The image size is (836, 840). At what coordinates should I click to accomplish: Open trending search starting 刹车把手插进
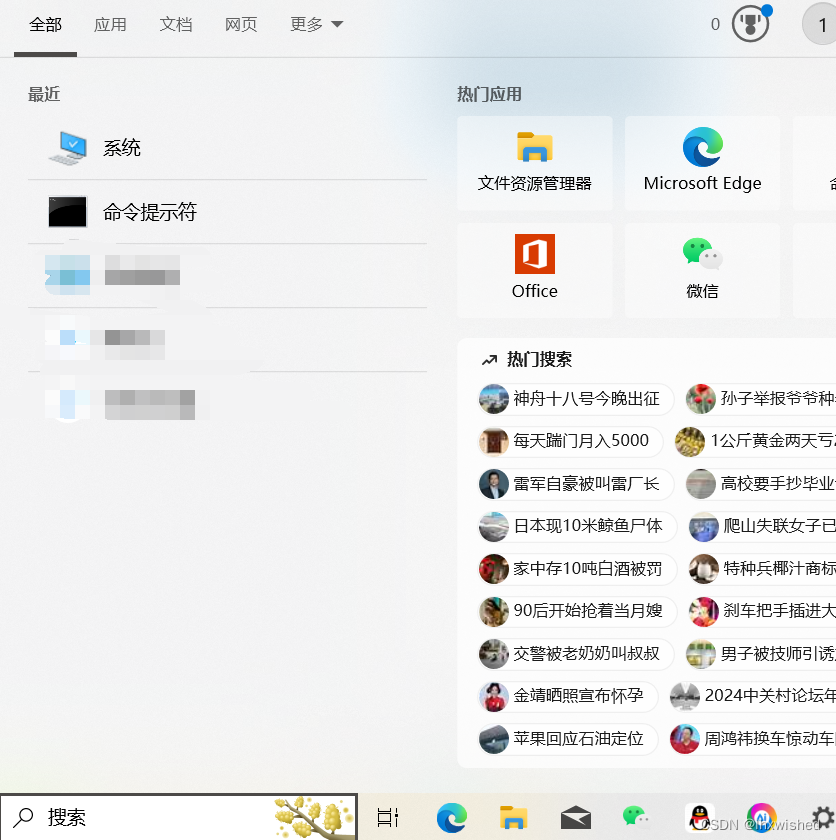[x=762, y=611]
